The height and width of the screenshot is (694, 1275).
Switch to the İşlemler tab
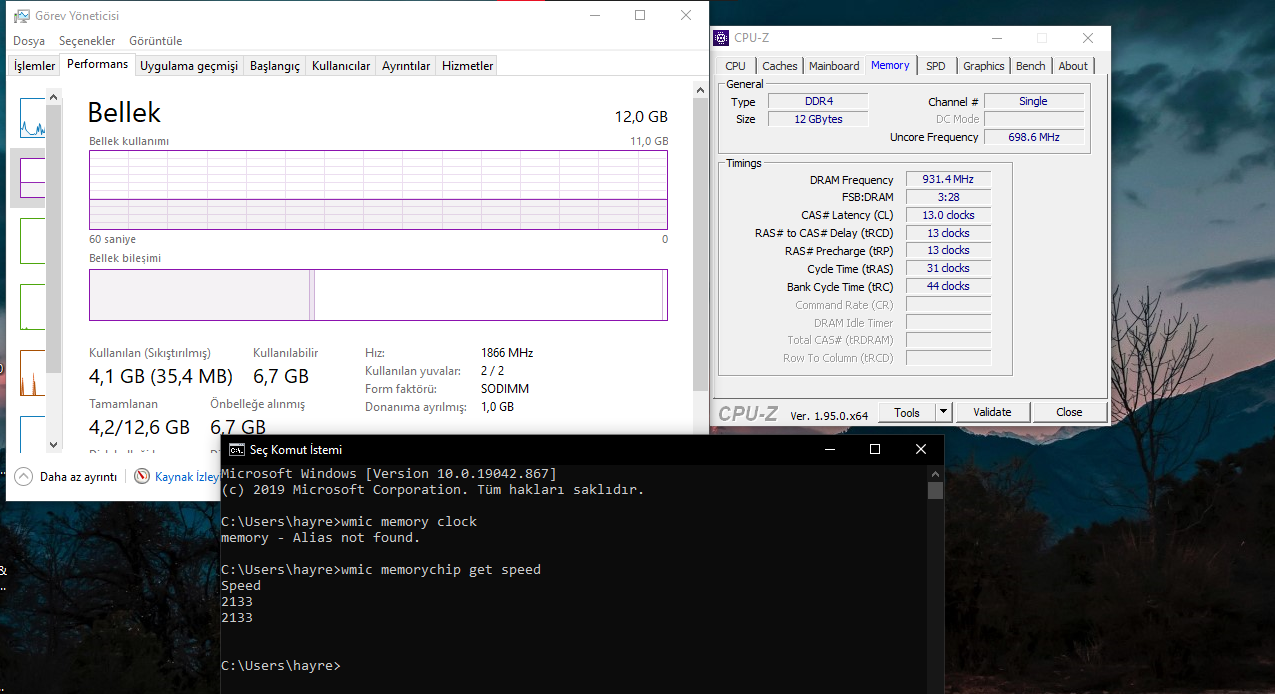click(x=34, y=66)
